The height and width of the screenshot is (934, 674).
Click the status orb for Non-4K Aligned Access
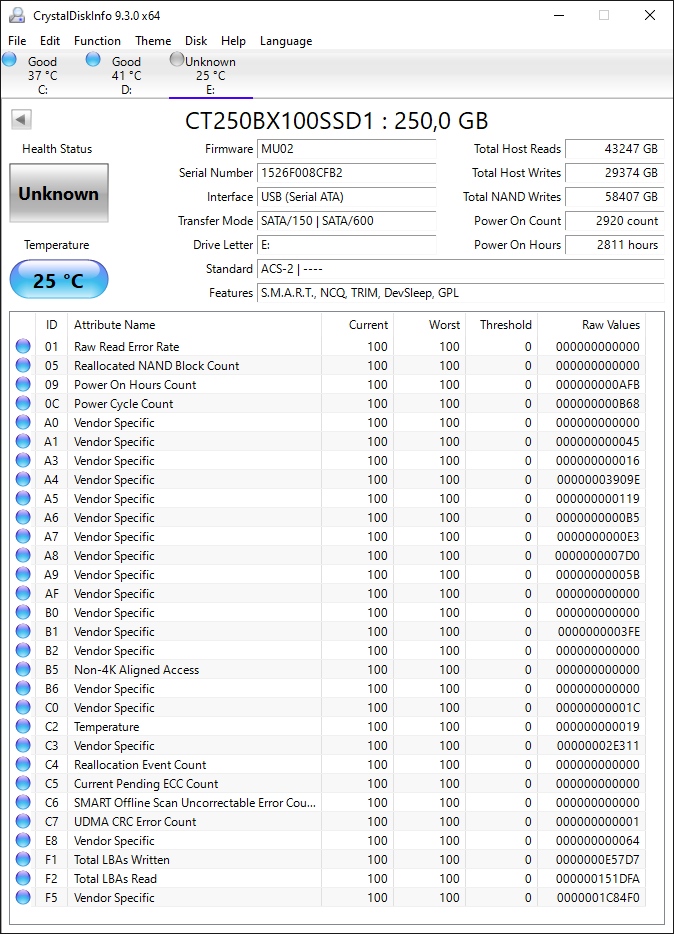point(23,670)
